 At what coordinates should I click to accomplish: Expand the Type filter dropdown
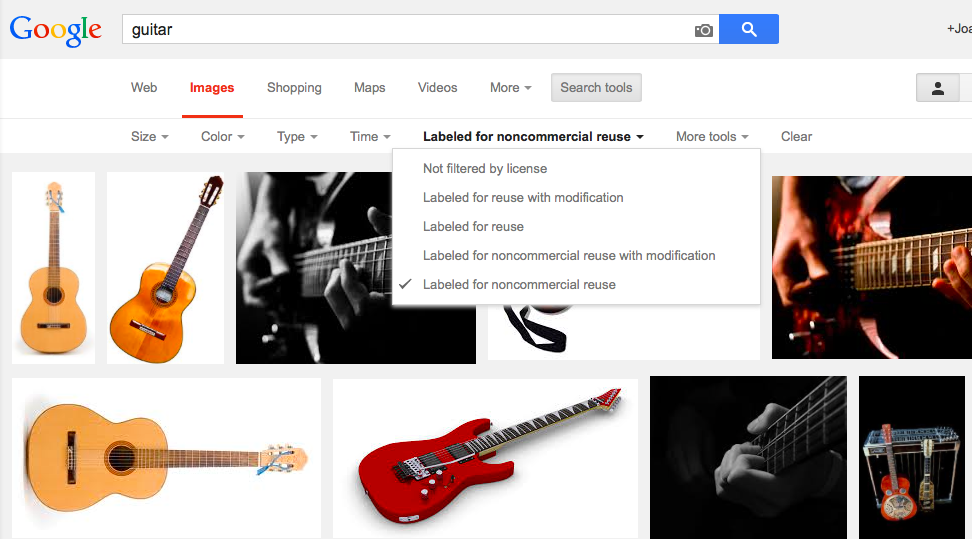point(297,137)
